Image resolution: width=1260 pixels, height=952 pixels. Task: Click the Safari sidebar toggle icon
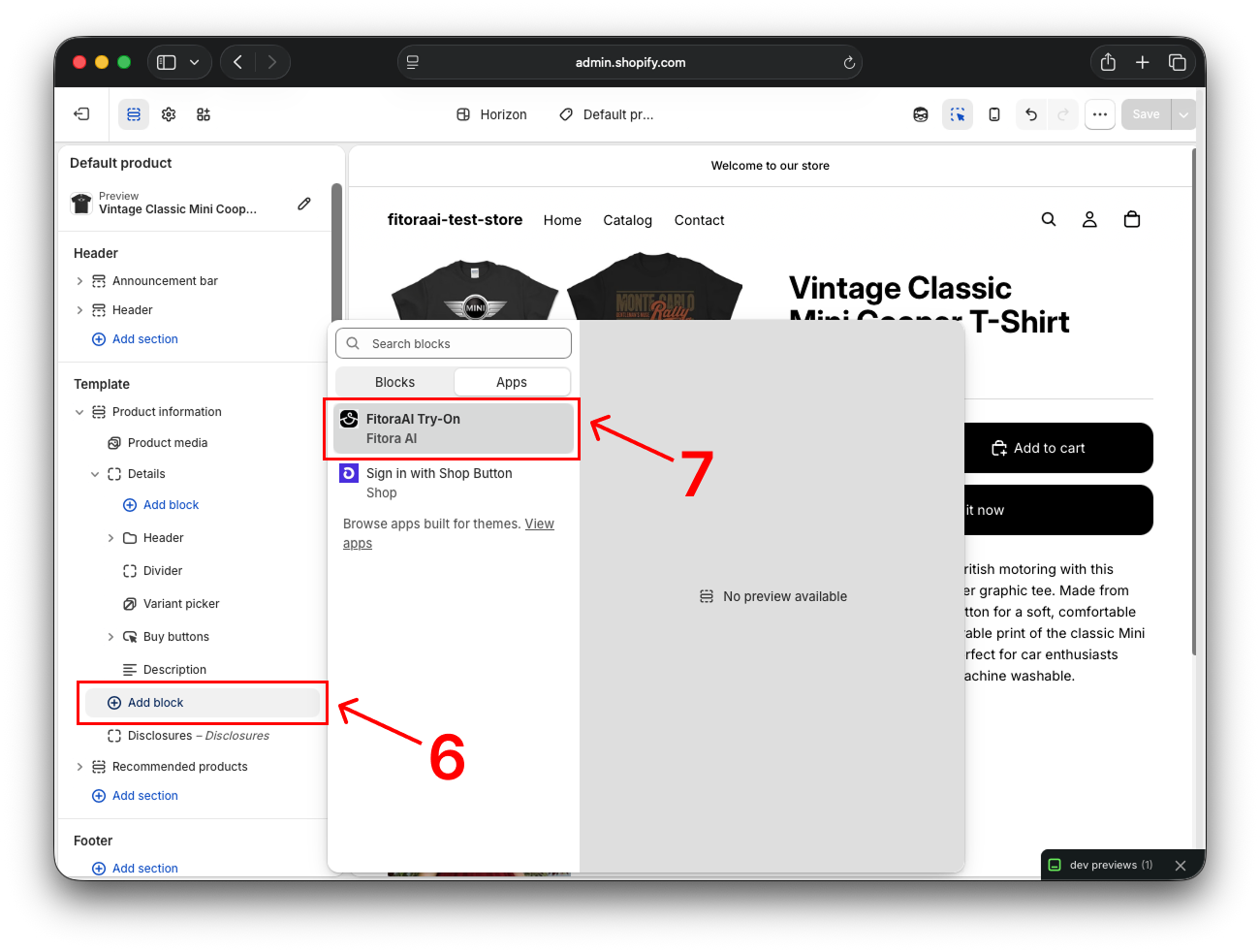tap(167, 62)
